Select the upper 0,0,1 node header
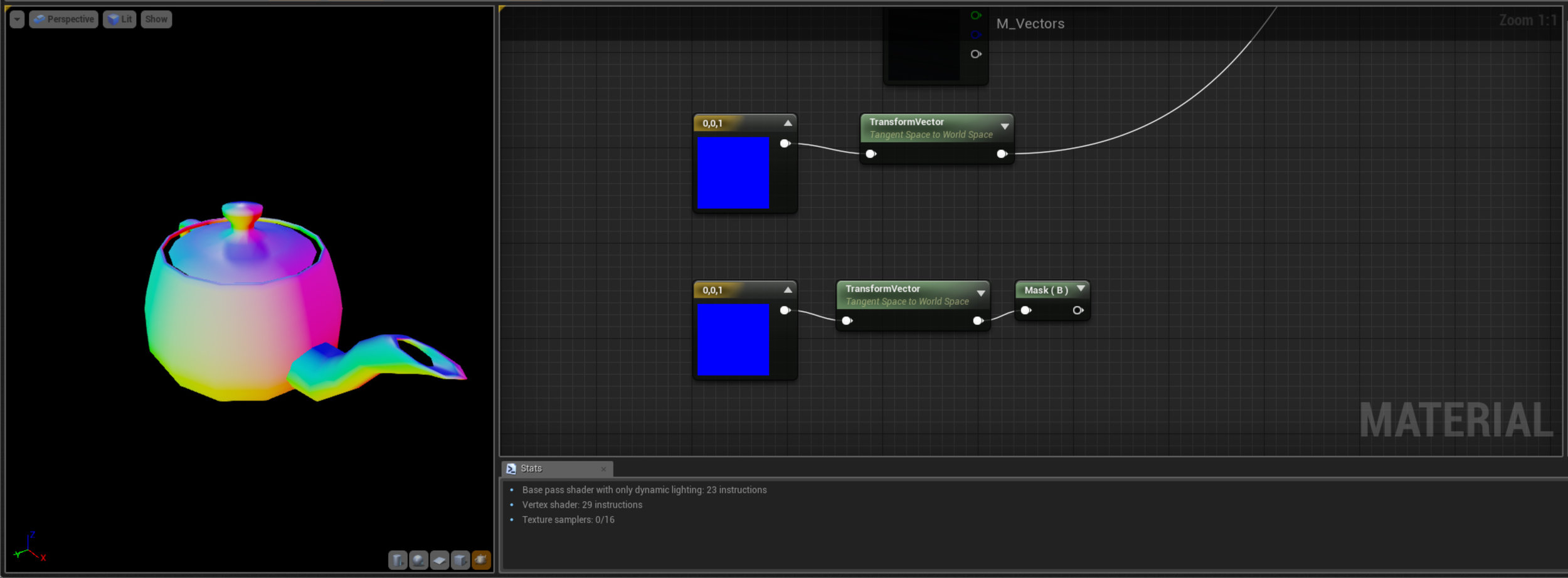Screen dimensions: 1568x578 pos(744,123)
